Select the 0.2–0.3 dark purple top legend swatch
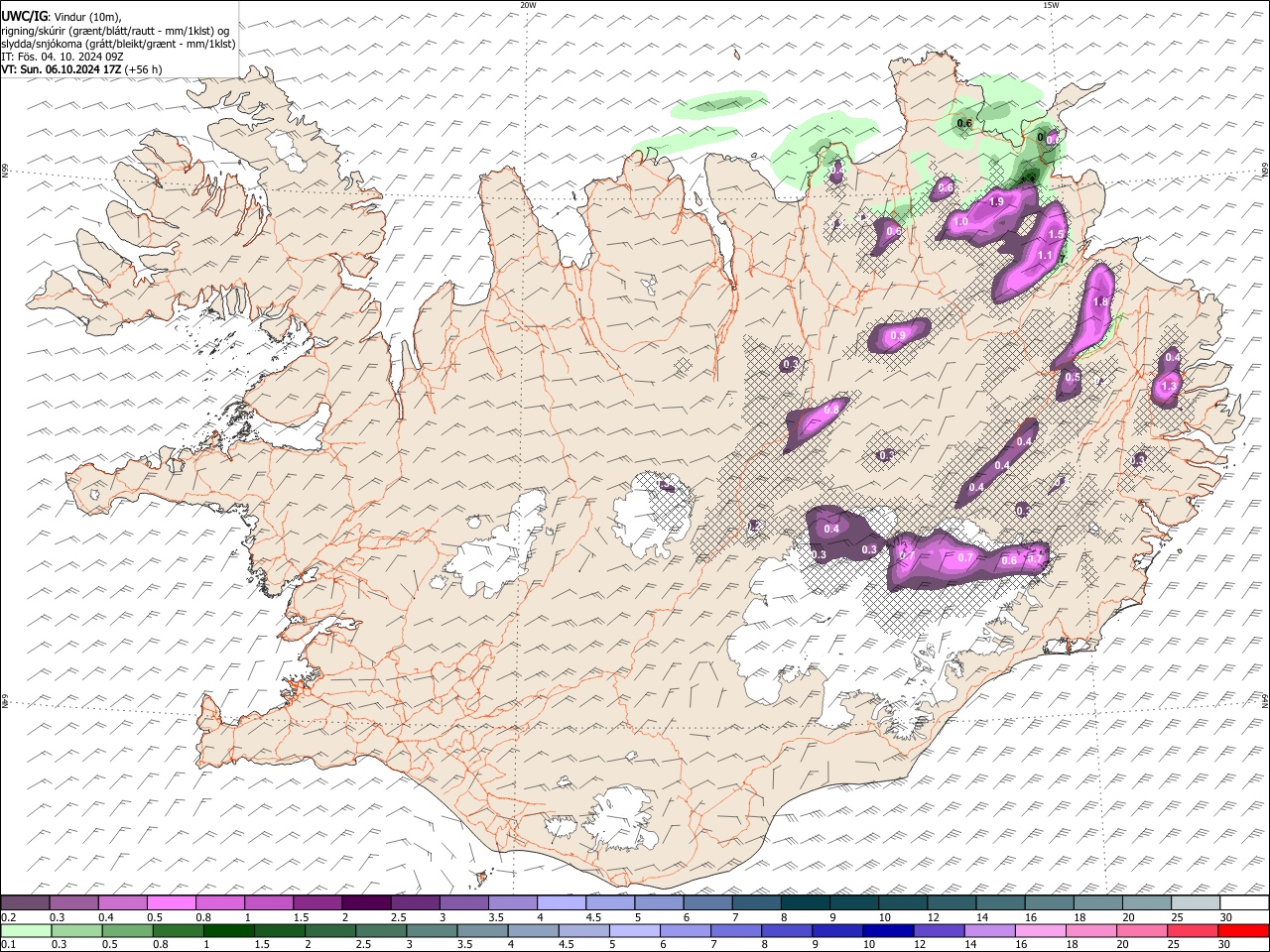 pos(25,903)
